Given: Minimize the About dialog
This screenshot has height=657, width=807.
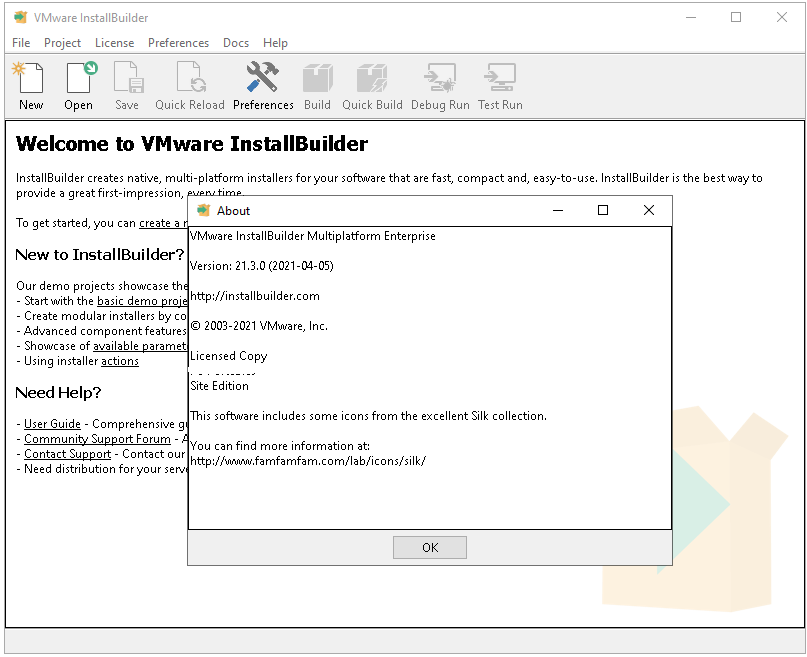Looking at the screenshot, I should [x=558, y=210].
